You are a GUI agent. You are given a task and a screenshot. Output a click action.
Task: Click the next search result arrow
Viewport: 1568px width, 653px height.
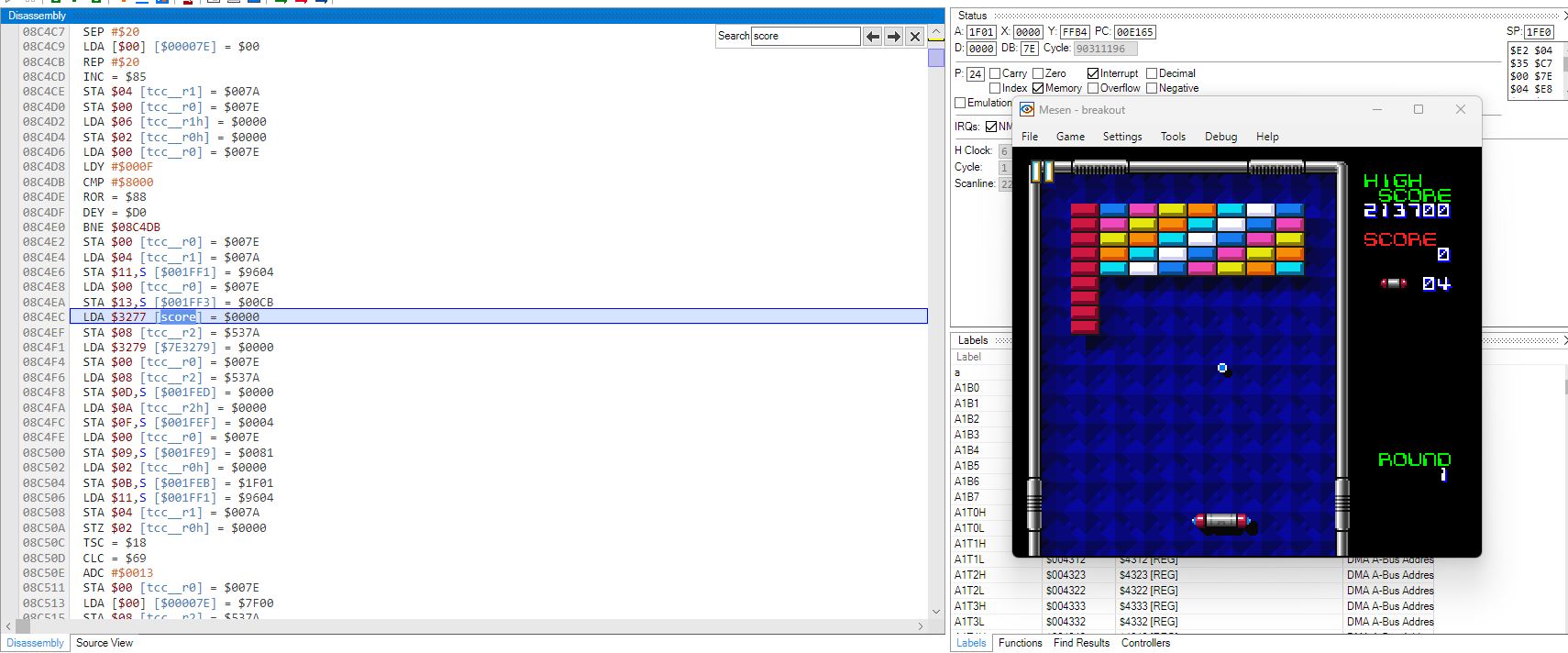[x=894, y=37]
